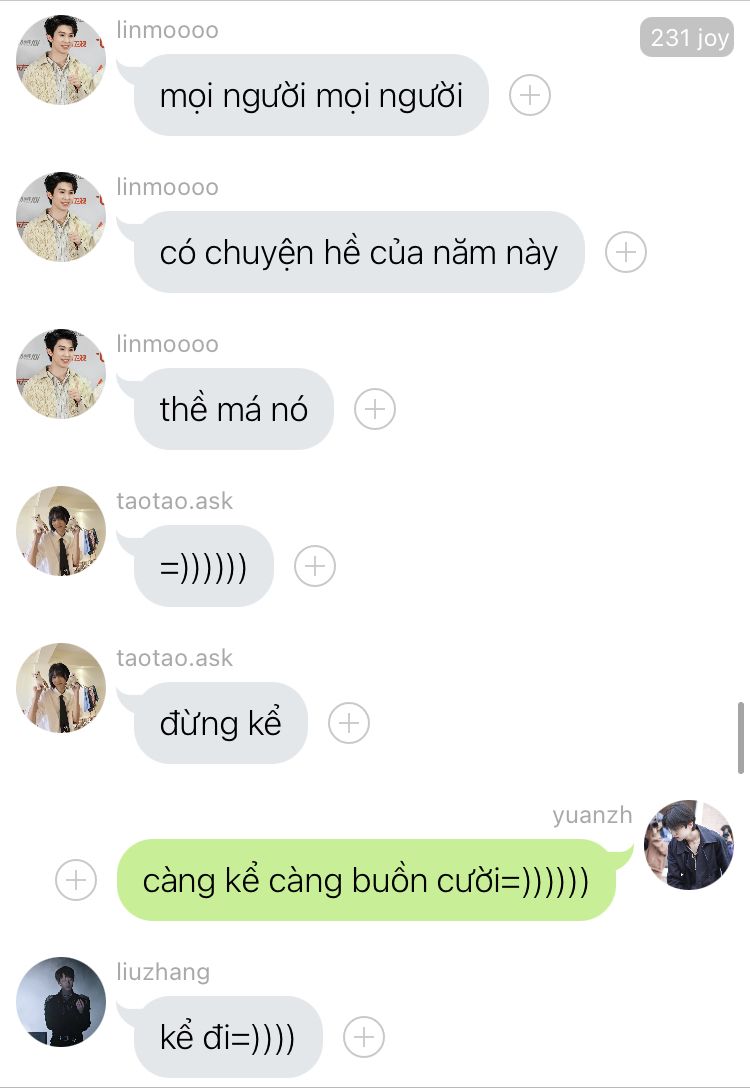Select the green "càng kể càng buồn cười" bubble
The height and width of the screenshot is (1089, 750).
[366, 880]
